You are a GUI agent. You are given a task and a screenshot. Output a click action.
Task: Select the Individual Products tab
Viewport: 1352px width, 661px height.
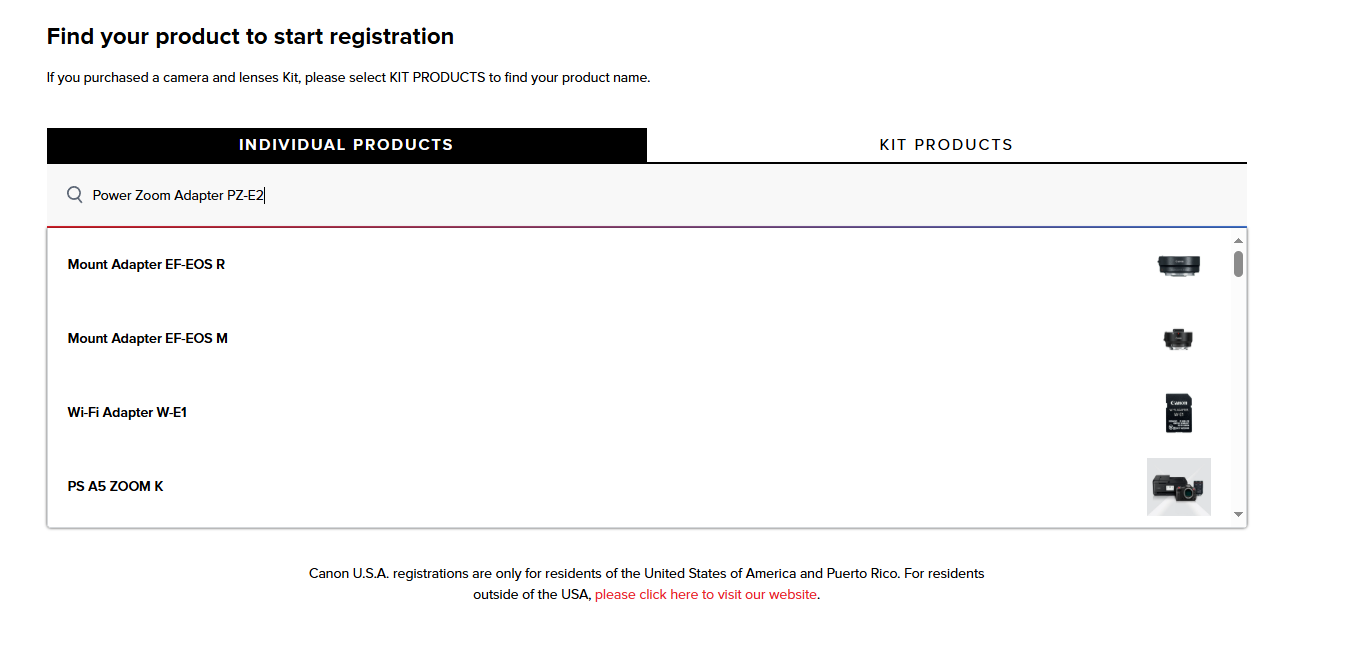(346, 145)
